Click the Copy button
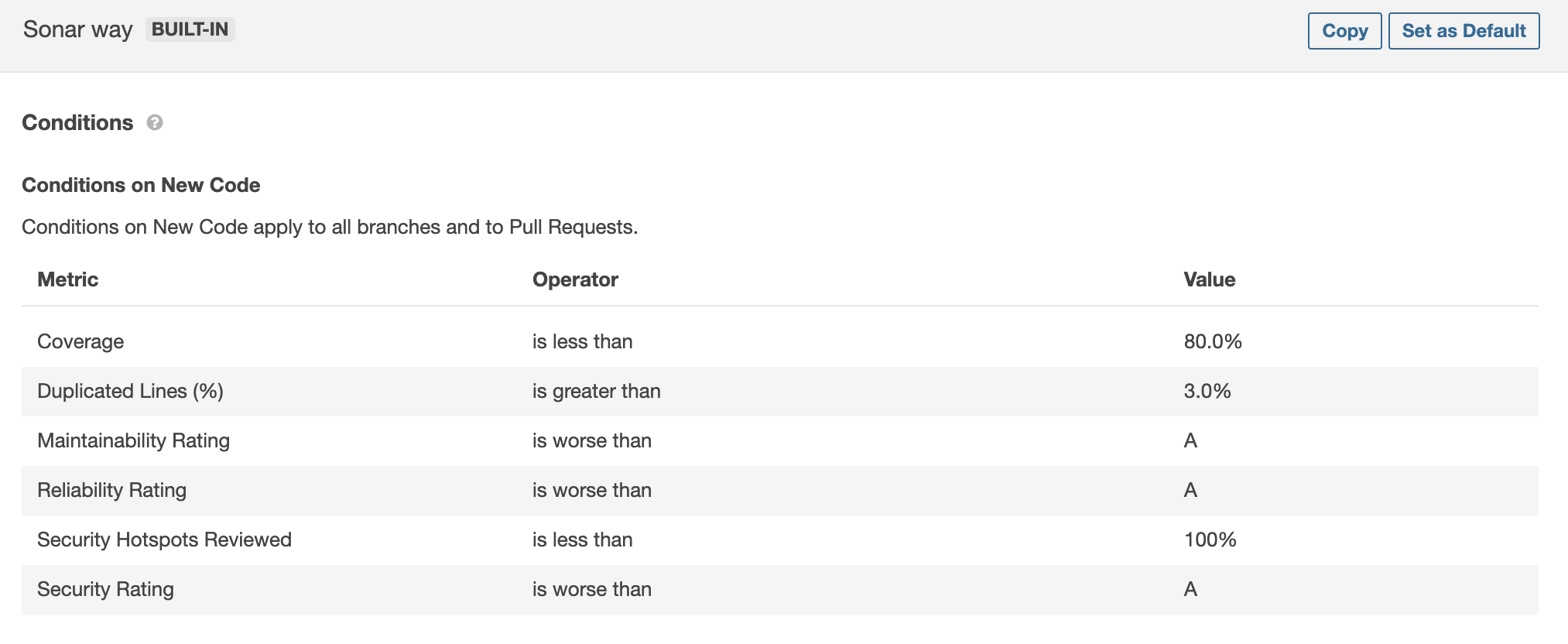 [1344, 31]
